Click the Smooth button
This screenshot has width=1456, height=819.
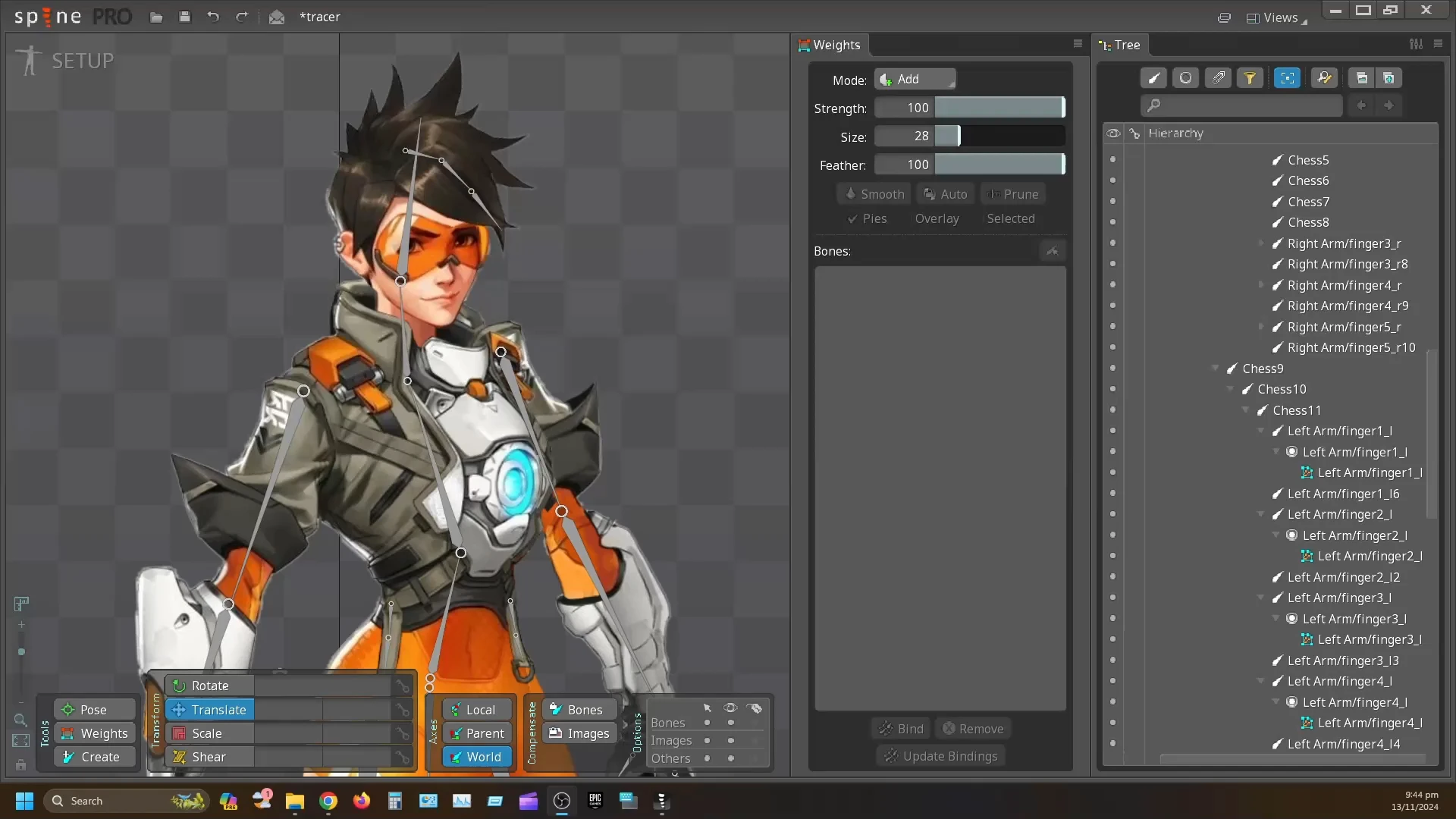[874, 194]
